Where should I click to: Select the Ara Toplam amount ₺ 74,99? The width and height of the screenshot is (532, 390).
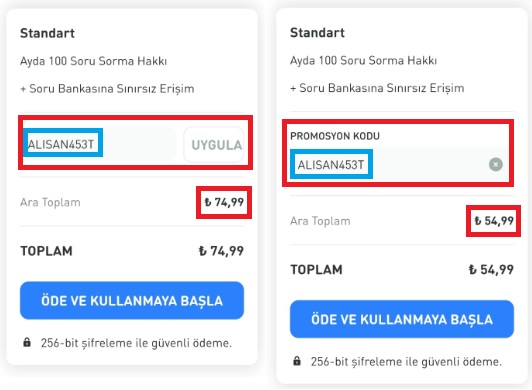(224, 202)
